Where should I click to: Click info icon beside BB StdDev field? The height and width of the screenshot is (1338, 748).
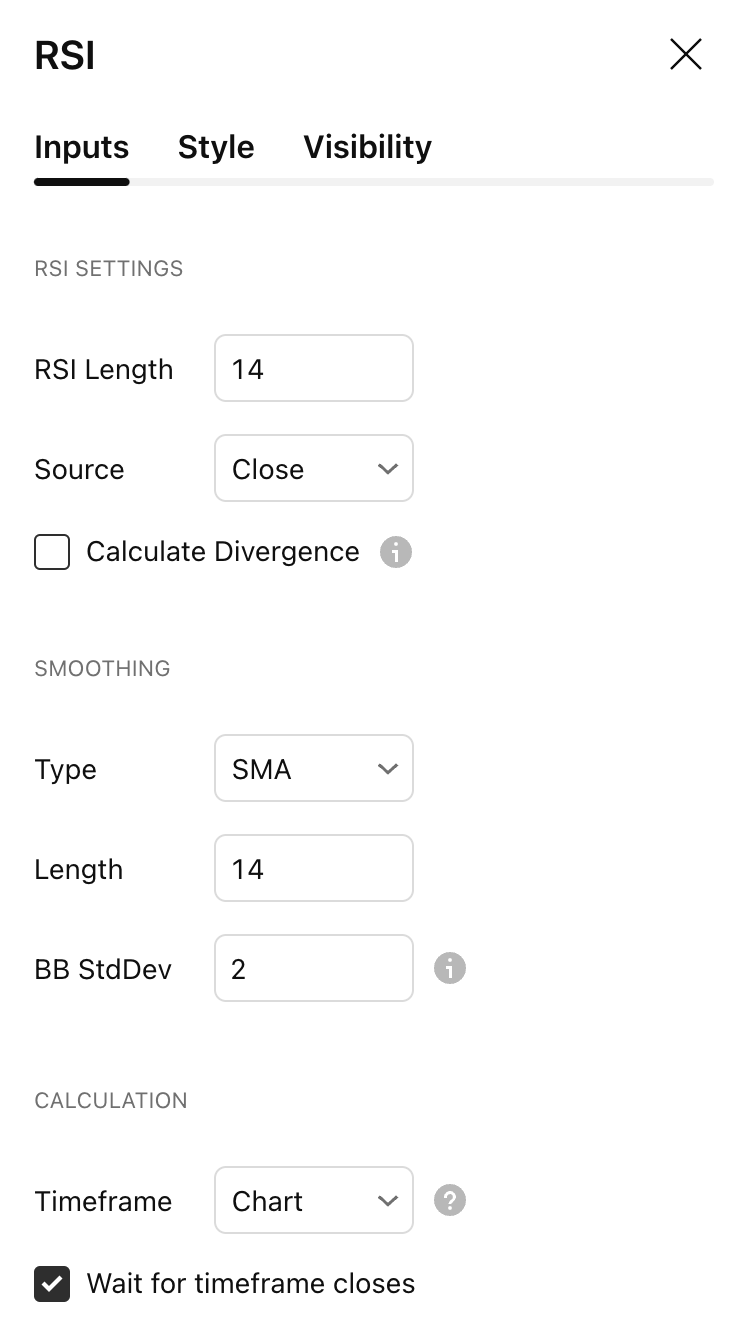point(449,968)
